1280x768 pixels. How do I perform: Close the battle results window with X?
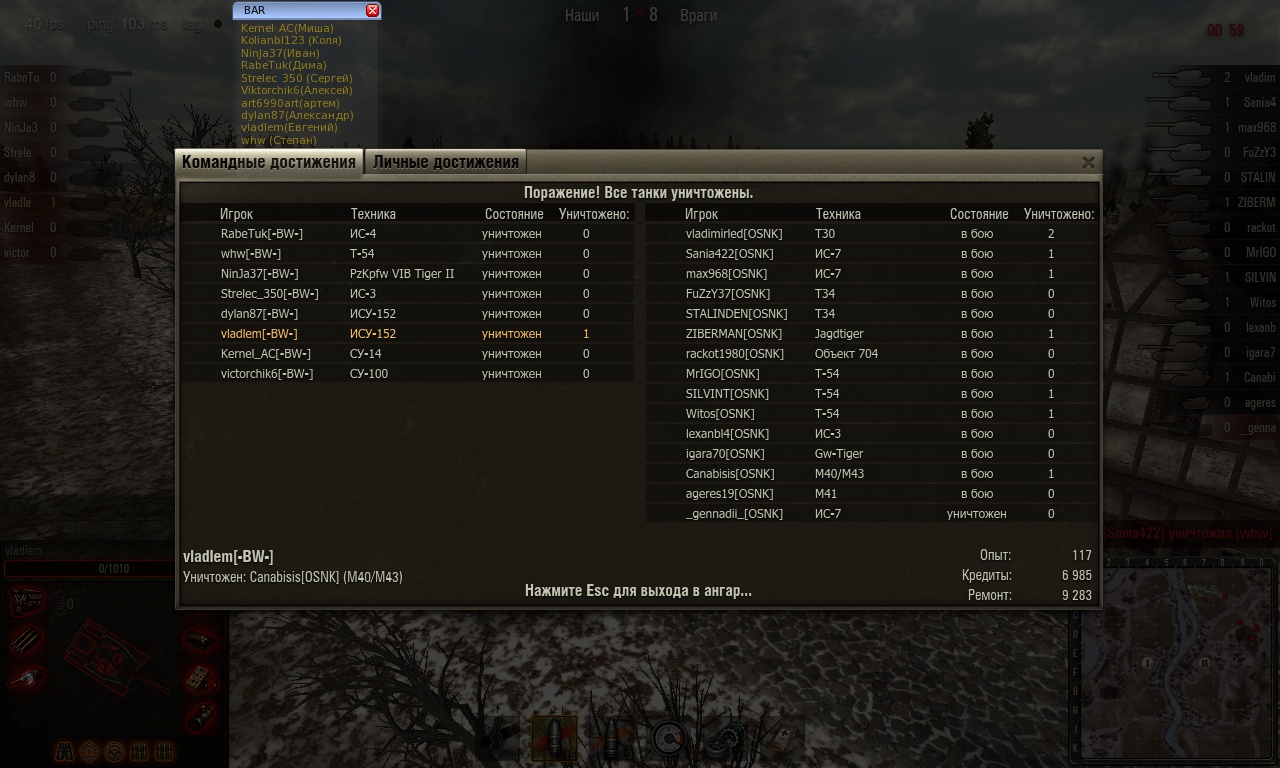click(1088, 162)
